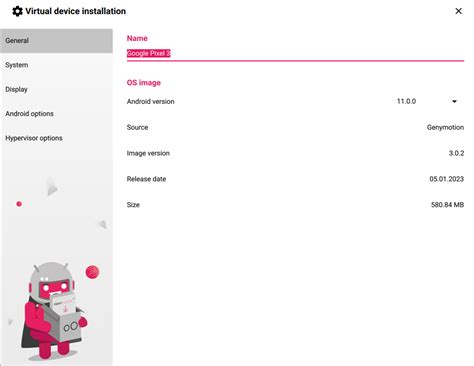This screenshot has height=366, width=474.
Task: Click the 580.84 MB size value
Action: coord(447,205)
